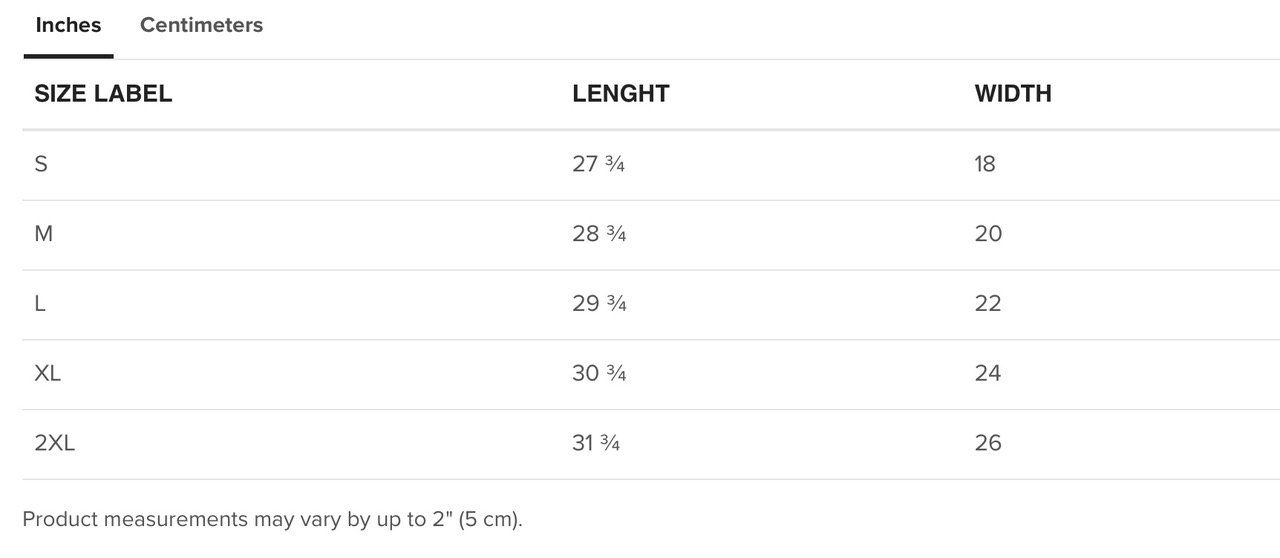
Task: Select the XL size label cell
Action: 48,374
